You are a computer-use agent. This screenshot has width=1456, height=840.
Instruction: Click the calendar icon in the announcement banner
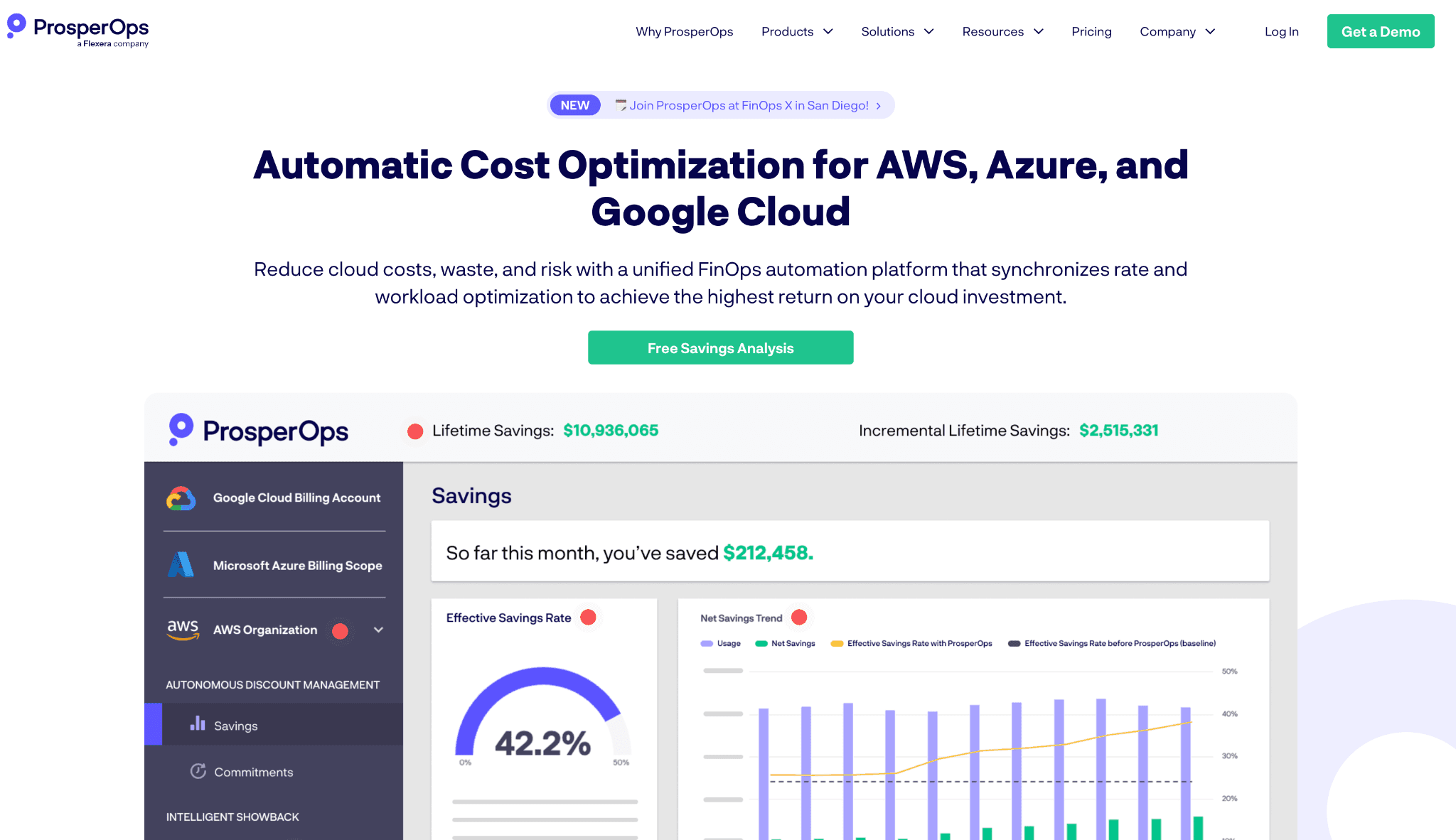(x=621, y=105)
